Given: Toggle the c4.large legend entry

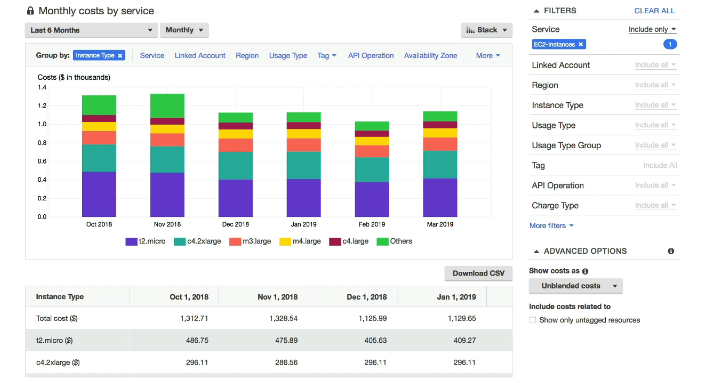Looking at the screenshot, I should pyautogui.click(x=349, y=242).
